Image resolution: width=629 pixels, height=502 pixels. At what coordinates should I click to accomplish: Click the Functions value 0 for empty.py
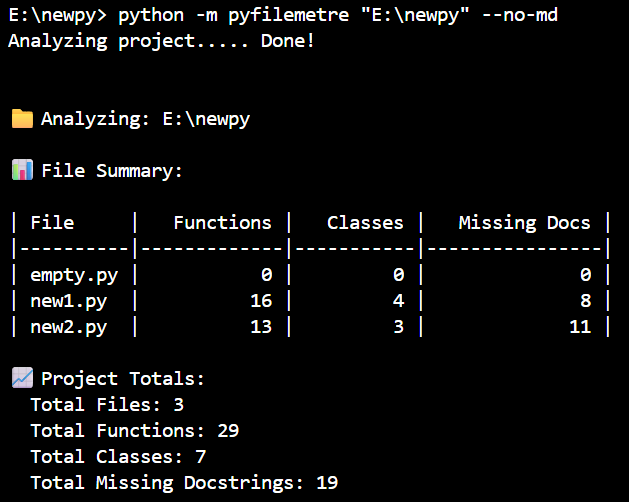(x=267, y=275)
